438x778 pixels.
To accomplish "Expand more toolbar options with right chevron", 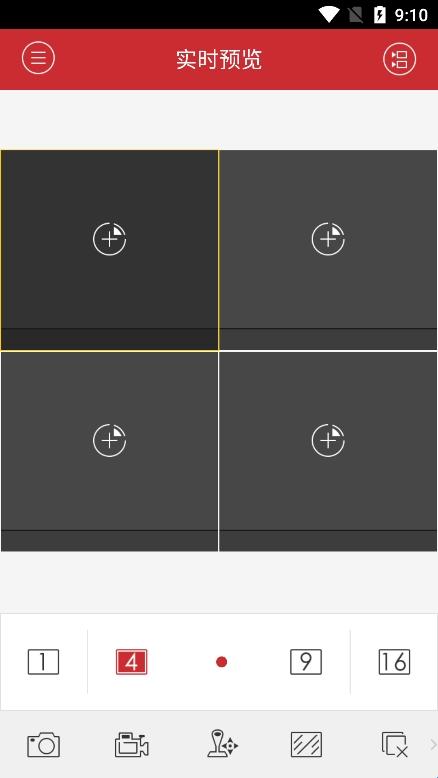I will pyautogui.click(x=433, y=744).
